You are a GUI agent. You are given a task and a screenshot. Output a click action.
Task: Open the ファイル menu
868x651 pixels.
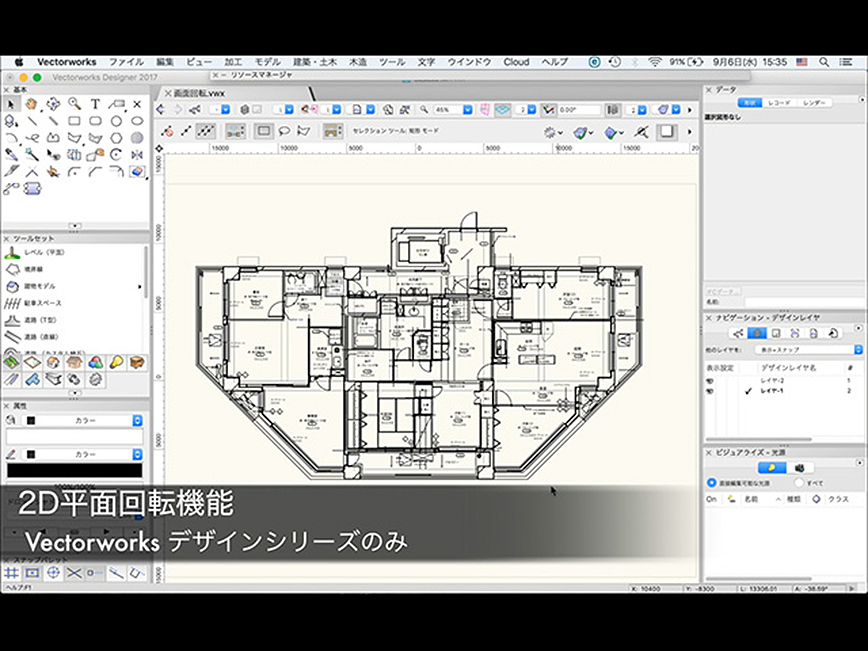126,62
